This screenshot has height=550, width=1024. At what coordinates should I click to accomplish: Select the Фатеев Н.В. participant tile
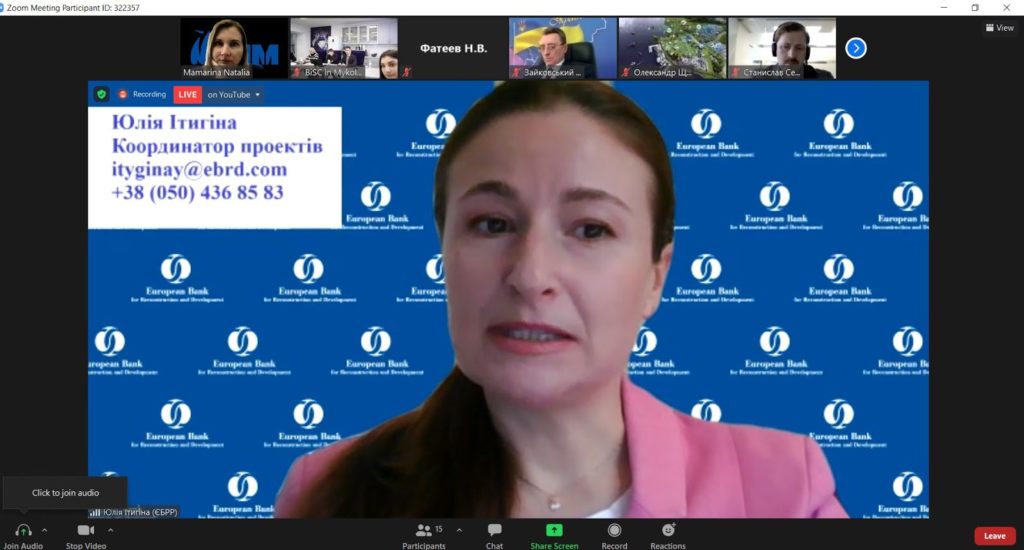pos(453,48)
